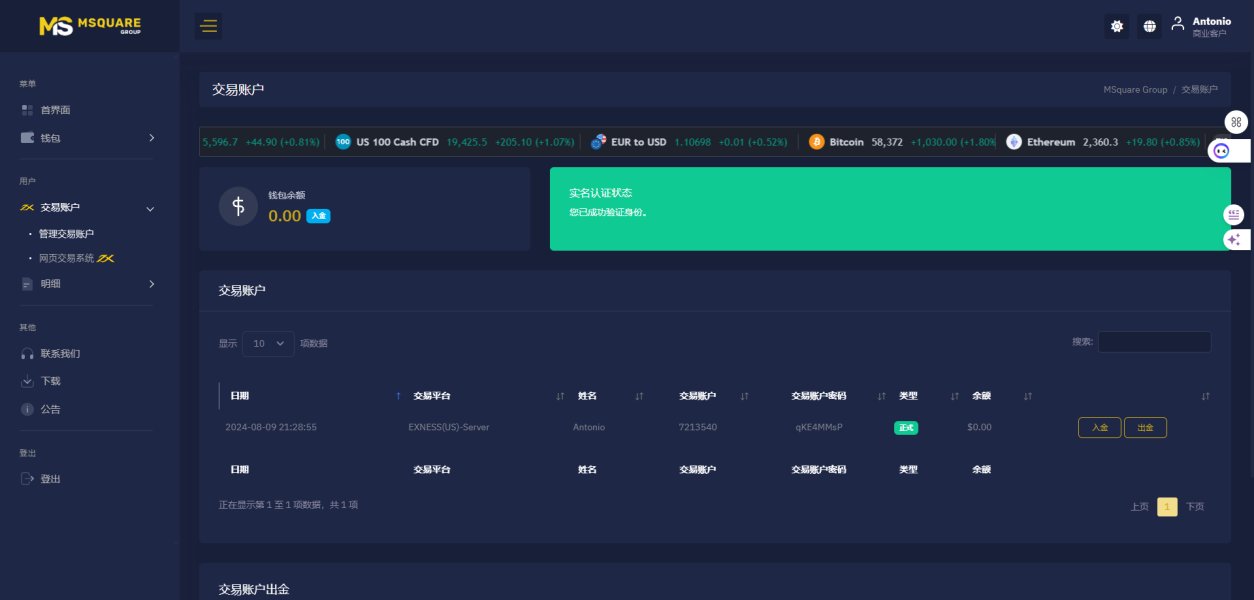Click the Bitcoin ticker icon
Screen dimensions: 1254x600
point(817,142)
